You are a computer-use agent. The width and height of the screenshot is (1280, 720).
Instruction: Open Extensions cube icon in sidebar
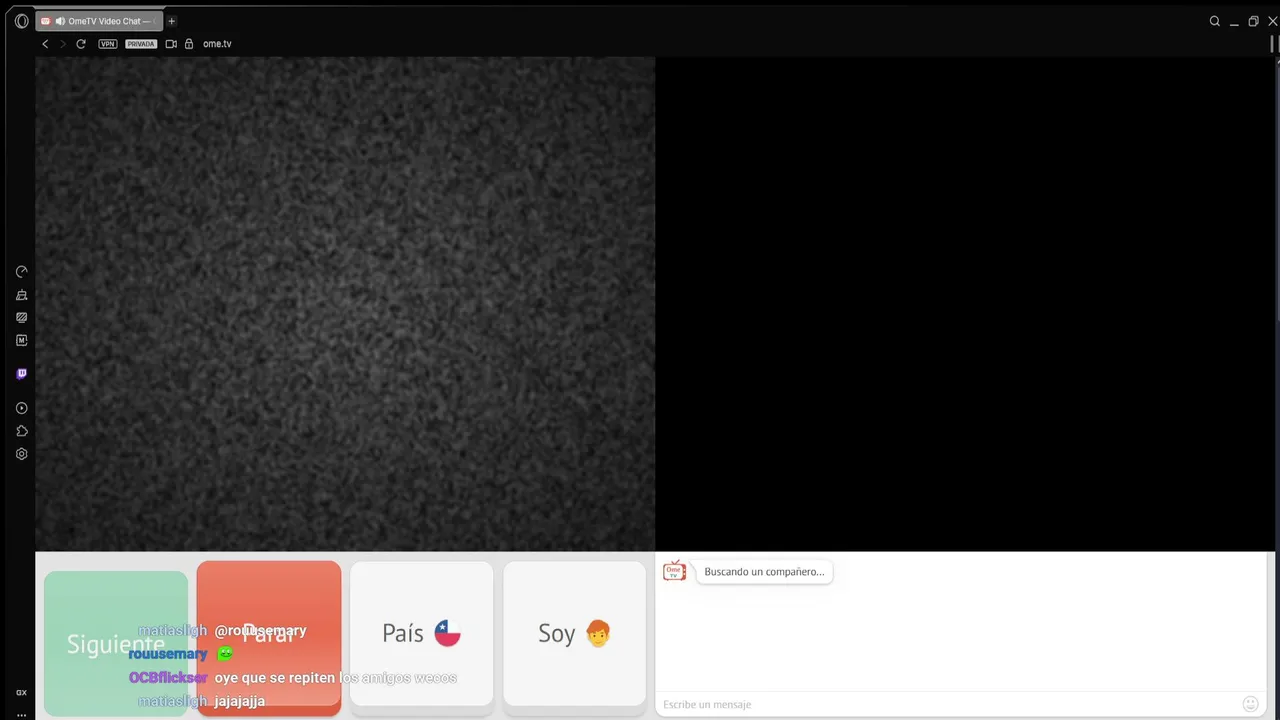tap(21, 431)
